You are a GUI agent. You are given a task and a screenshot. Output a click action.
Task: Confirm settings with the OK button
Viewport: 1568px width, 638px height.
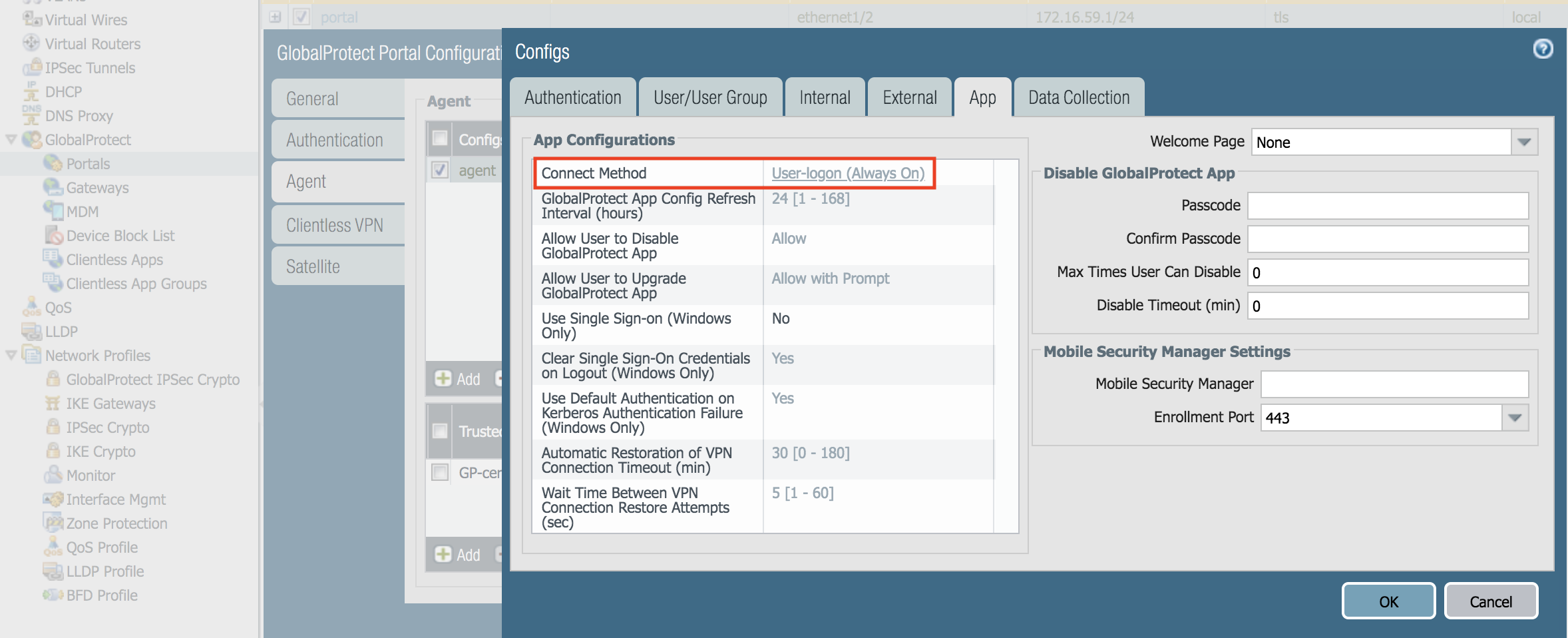1388,601
